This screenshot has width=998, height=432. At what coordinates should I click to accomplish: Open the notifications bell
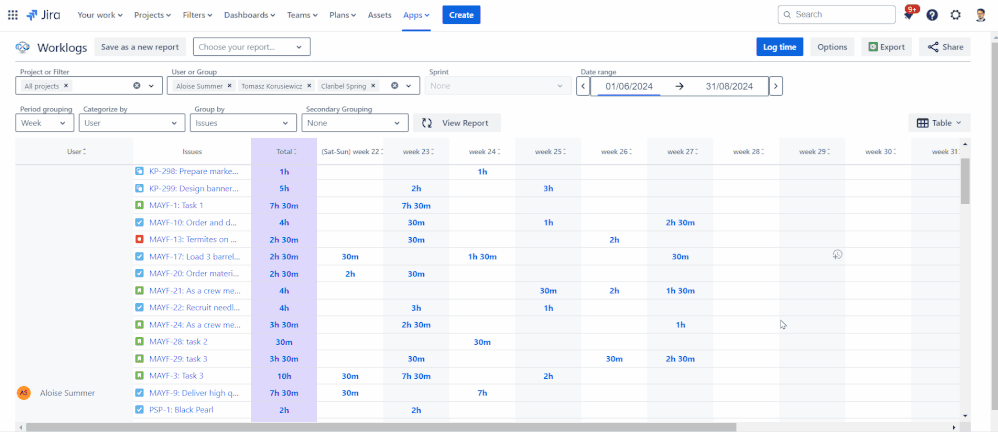point(909,15)
